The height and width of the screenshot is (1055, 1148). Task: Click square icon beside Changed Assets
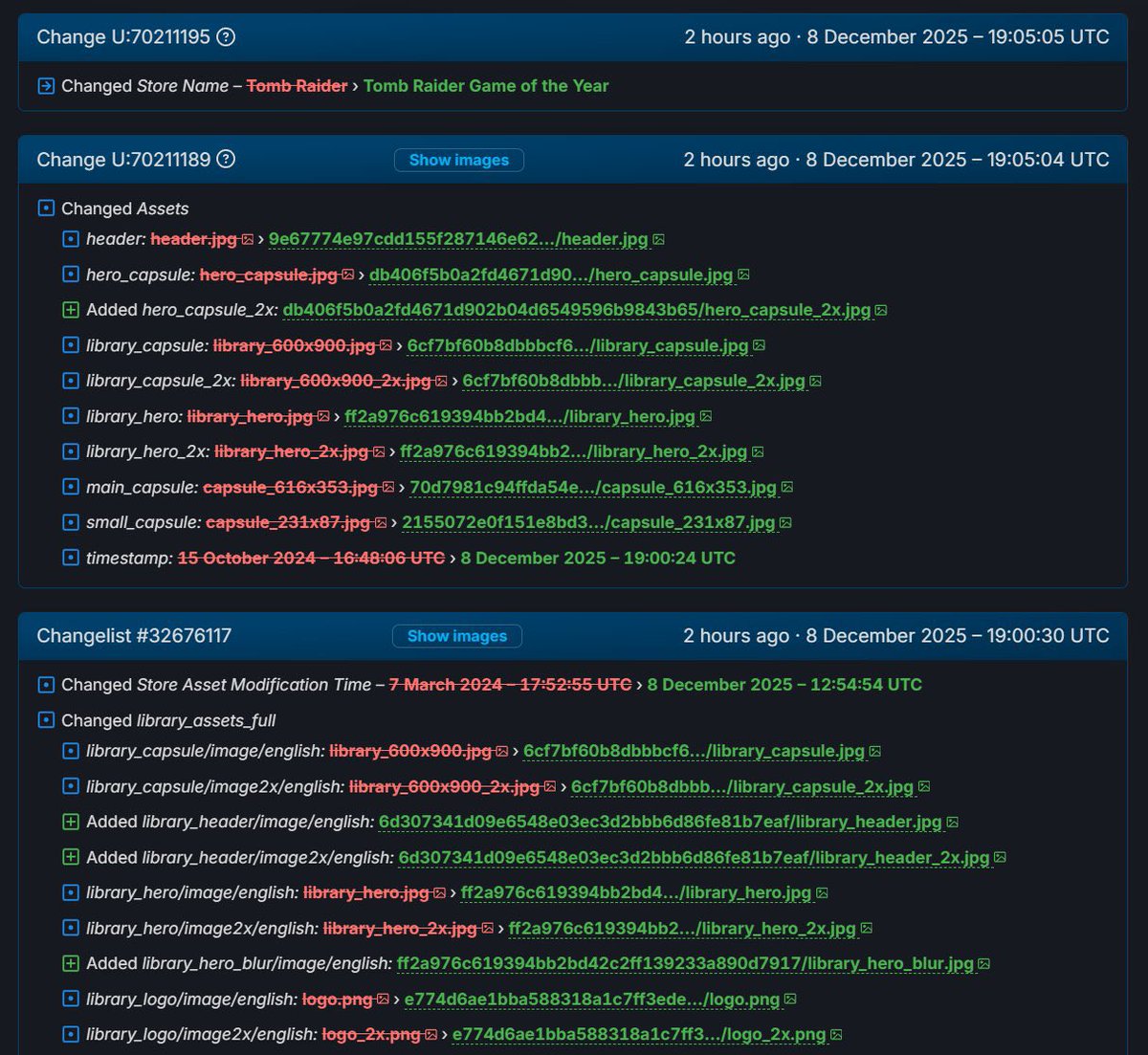tap(46, 209)
